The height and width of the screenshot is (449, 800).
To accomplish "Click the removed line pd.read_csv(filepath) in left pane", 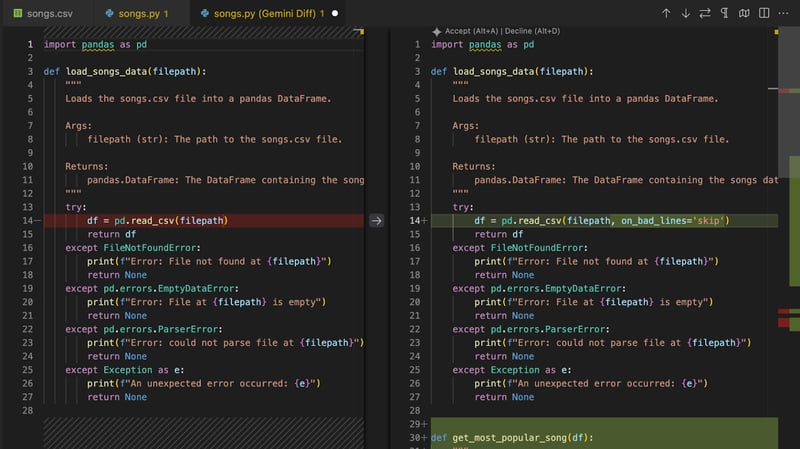I will tap(157, 220).
